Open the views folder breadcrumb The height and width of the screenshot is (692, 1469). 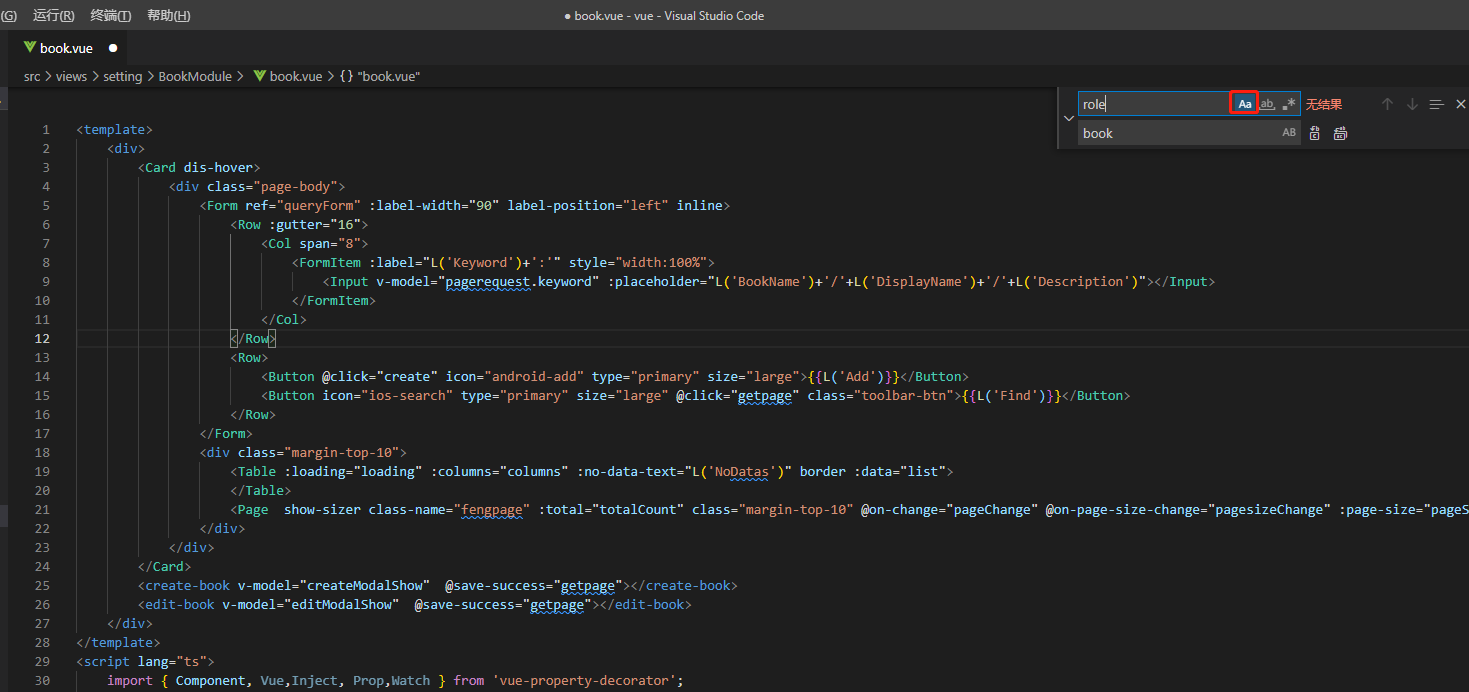pos(71,76)
